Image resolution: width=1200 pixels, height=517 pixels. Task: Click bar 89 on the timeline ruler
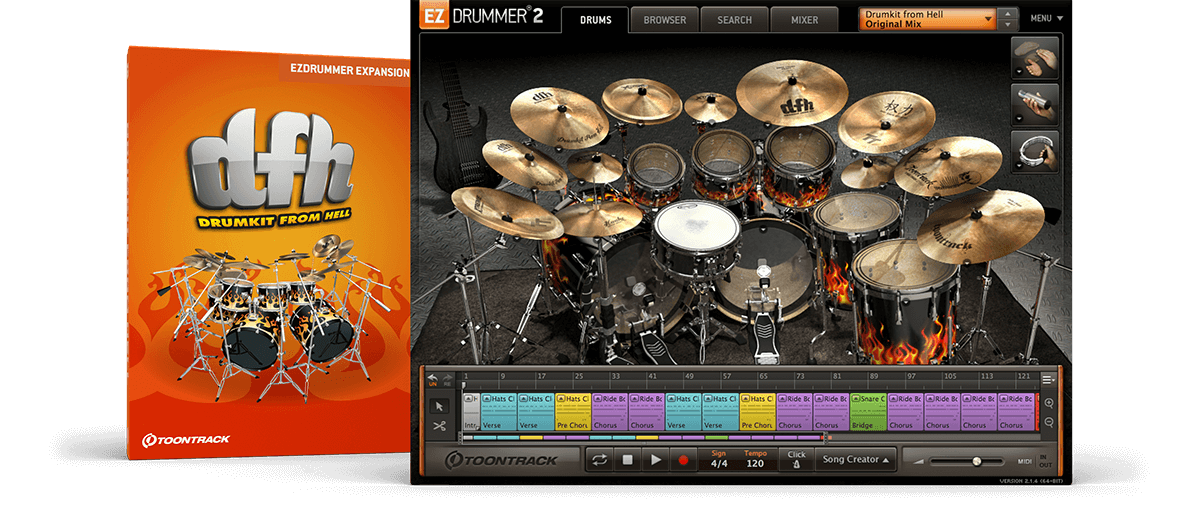coord(873,376)
